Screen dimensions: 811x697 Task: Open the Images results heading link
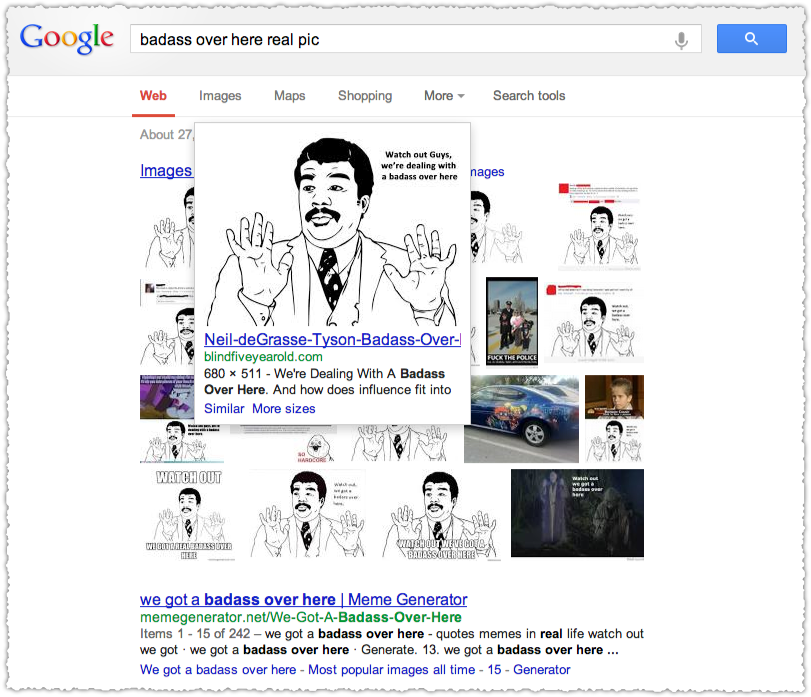(166, 170)
